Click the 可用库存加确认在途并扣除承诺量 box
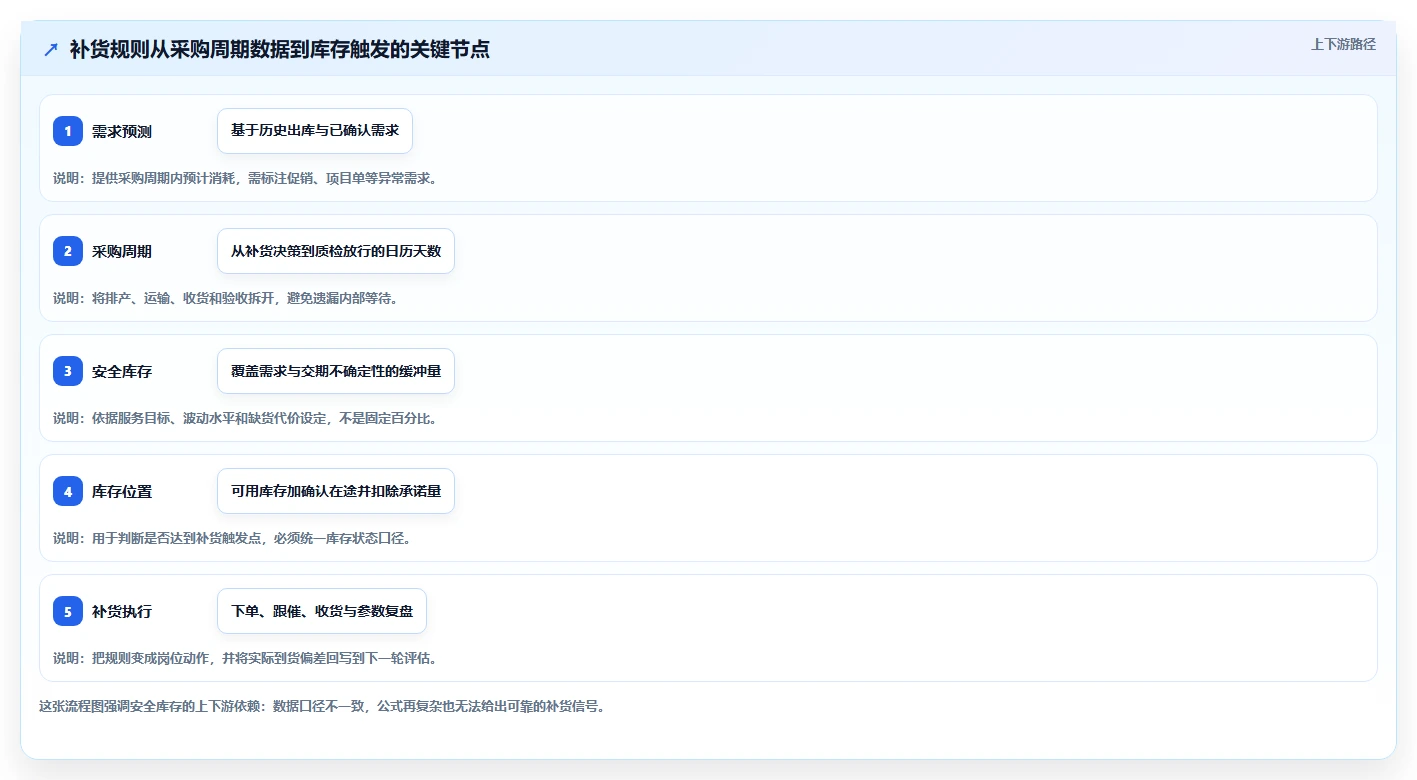The width and height of the screenshot is (1417, 780). coord(336,491)
